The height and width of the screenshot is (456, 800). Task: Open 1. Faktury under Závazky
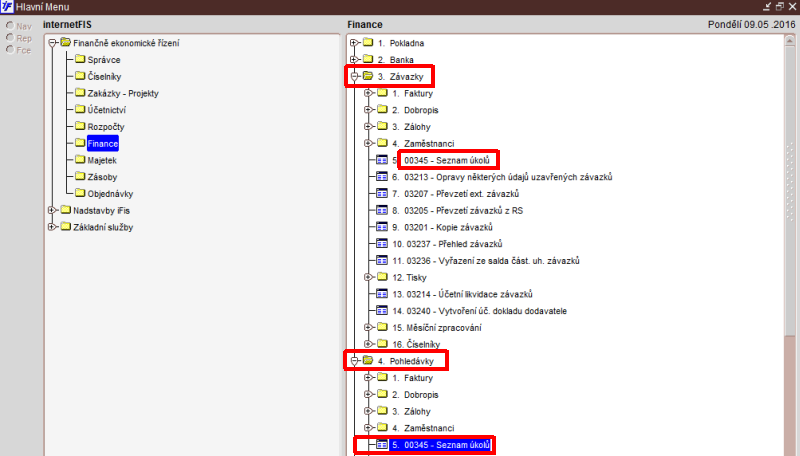click(x=412, y=93)
